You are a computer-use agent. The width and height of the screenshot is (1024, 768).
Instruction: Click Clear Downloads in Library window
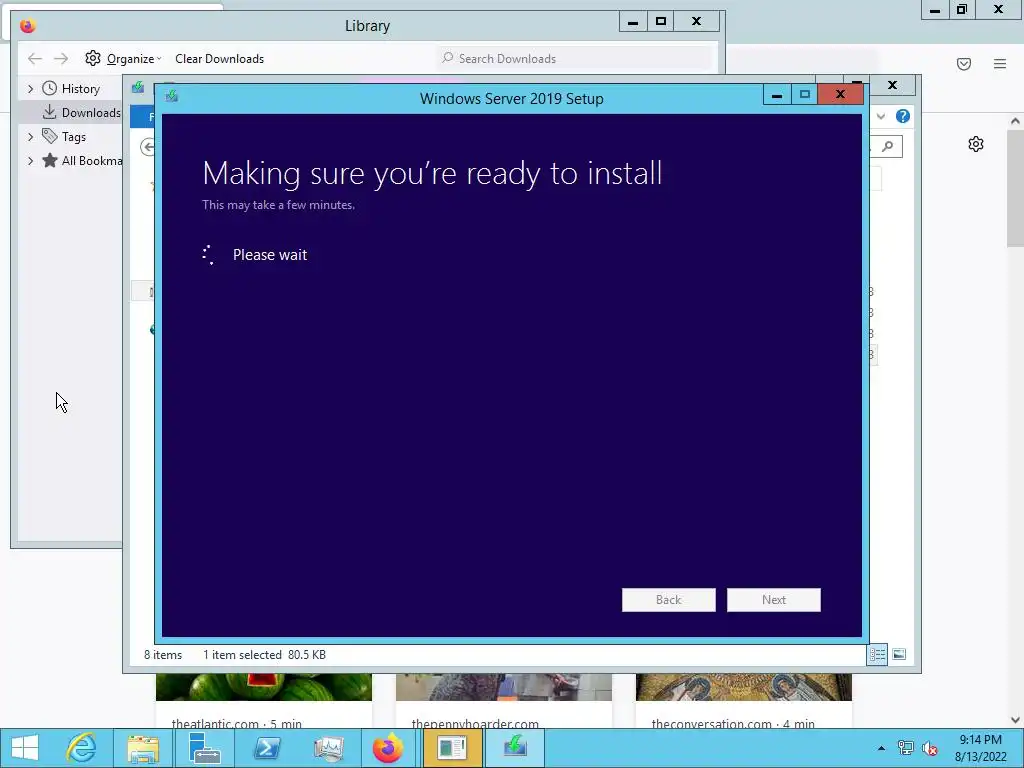click(x=219, y=59)
